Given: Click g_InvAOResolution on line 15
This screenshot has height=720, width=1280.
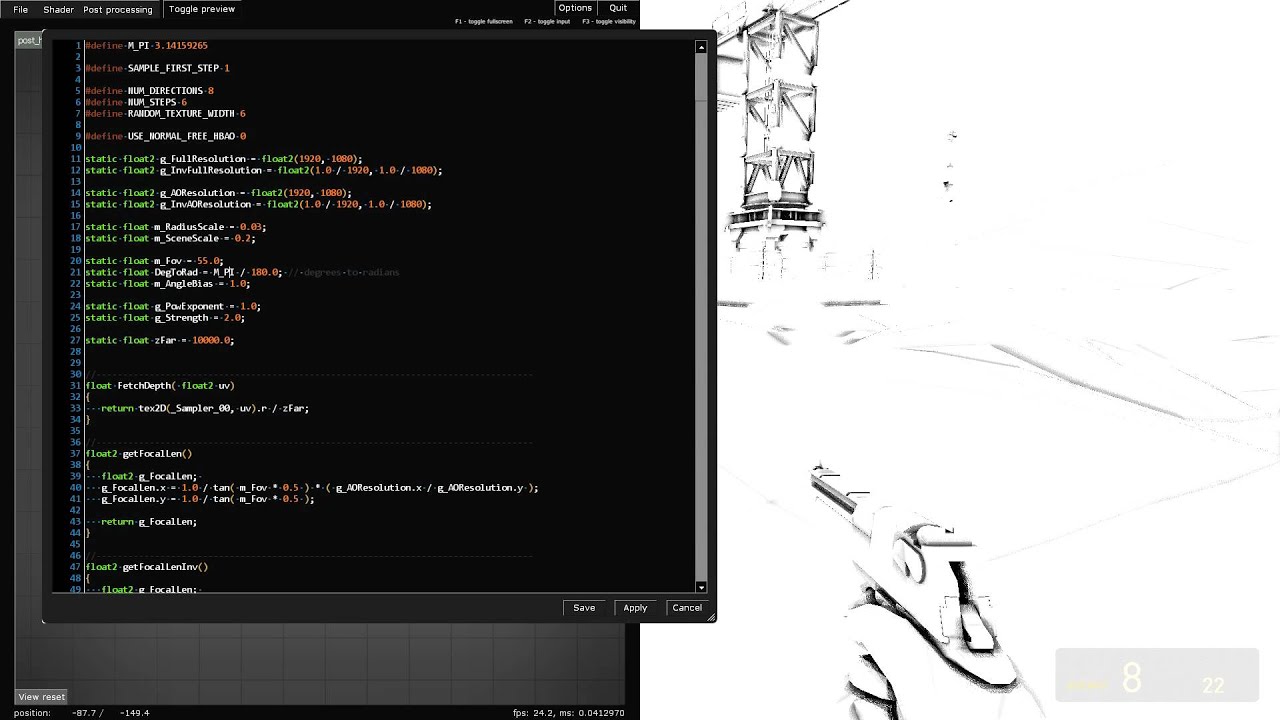Looking at the screenshot, I should (x=205, y=204).
